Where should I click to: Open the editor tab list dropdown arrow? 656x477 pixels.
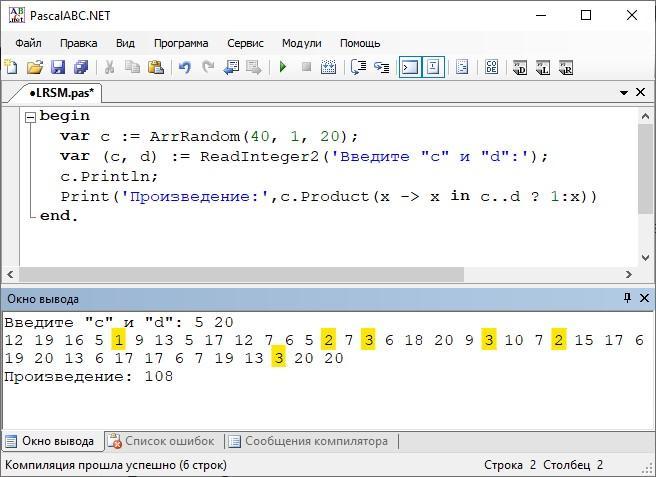point(624,92)
